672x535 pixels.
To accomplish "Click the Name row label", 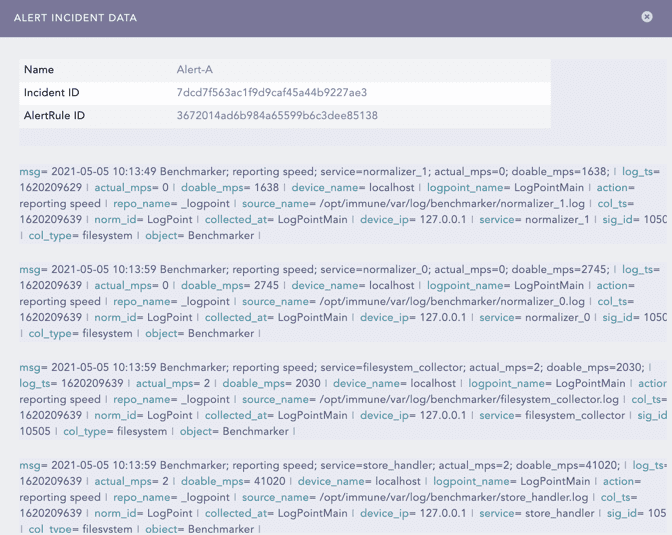I will [x=39, y=70].
